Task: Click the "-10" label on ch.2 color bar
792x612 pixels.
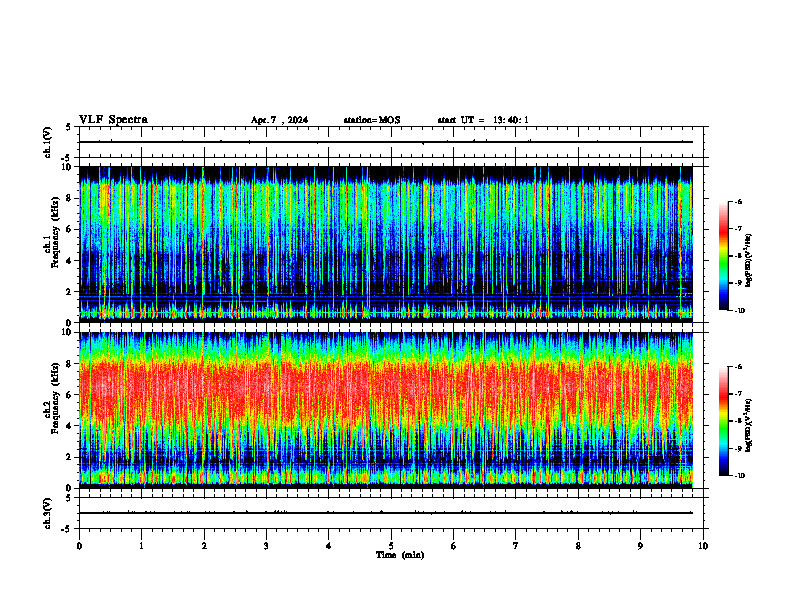Action: [x=739, y=476]
